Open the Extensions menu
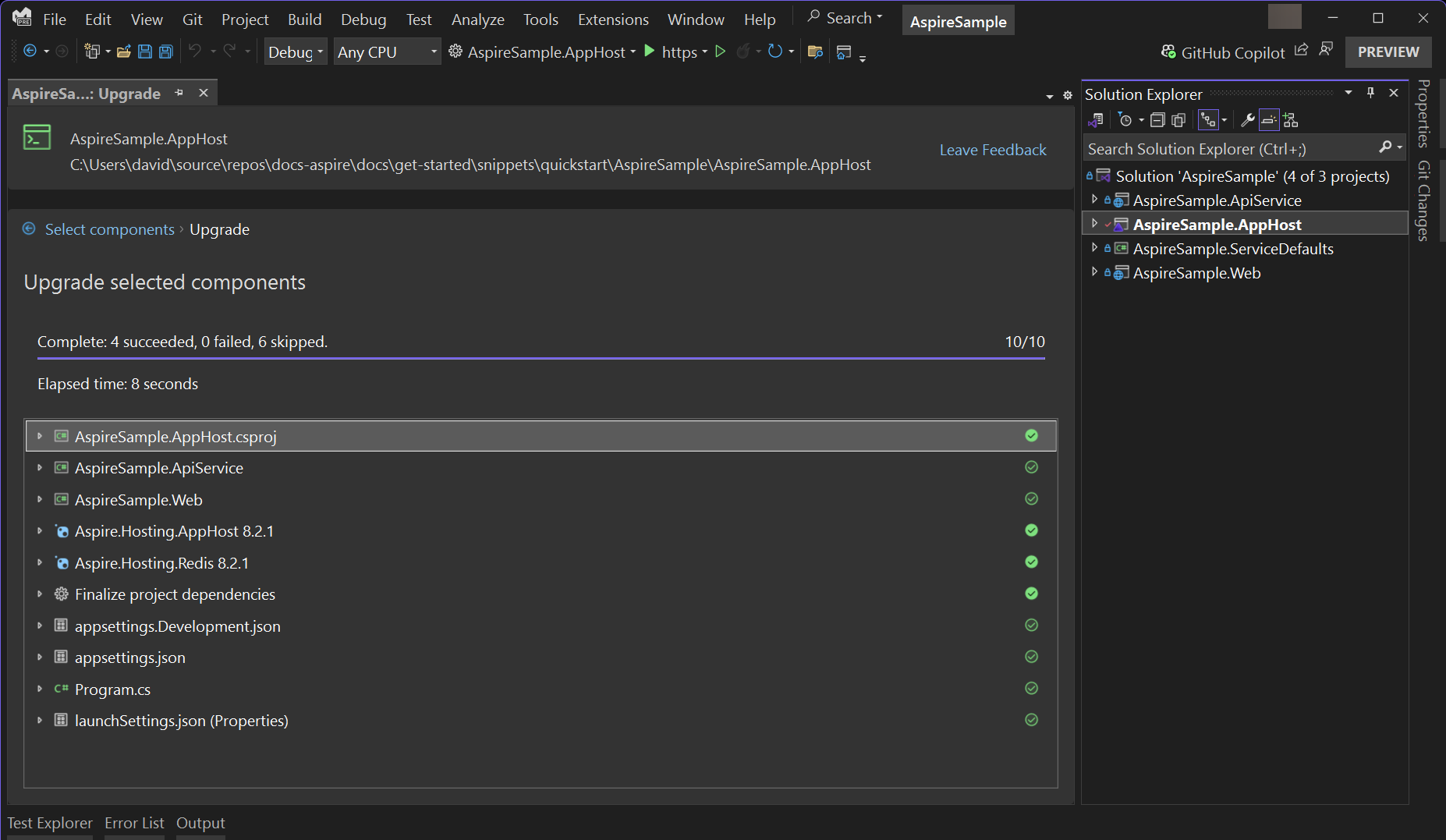 coord(613,19)
